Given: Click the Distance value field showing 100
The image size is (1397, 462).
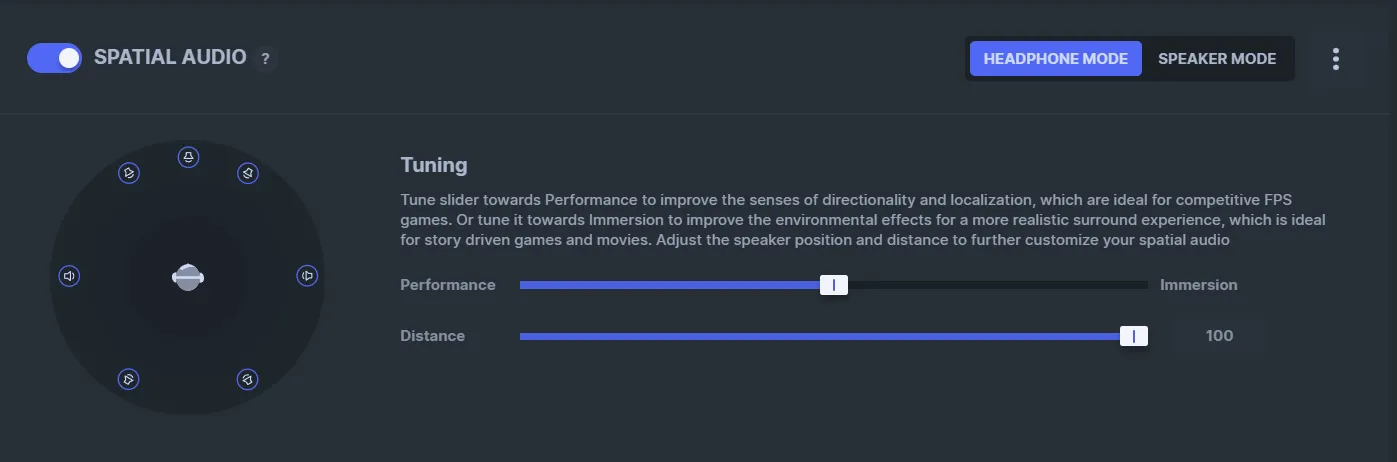Looking at the screenshot, I should coord(1219,336).
